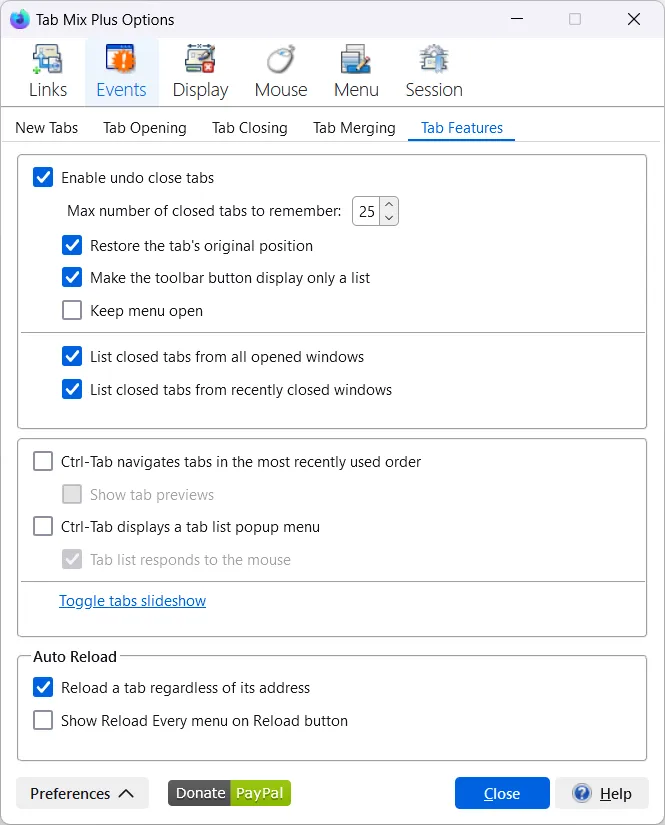Check Show Reload Every menu option

click(43, 720)
